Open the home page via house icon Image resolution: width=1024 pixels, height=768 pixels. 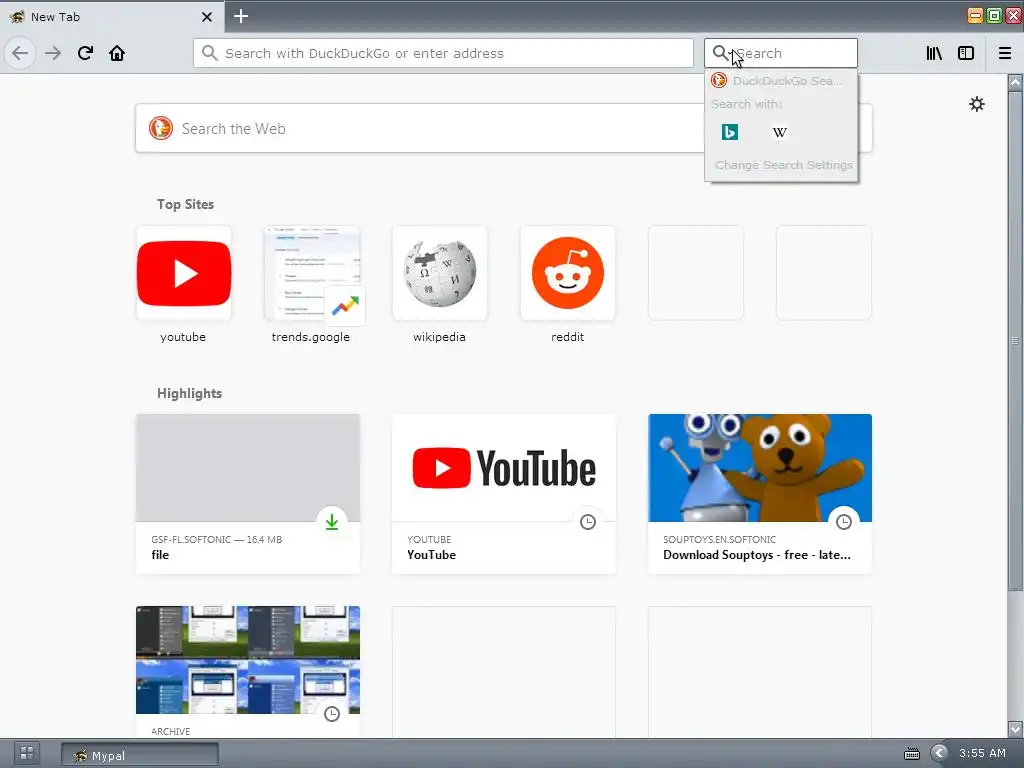117,53
